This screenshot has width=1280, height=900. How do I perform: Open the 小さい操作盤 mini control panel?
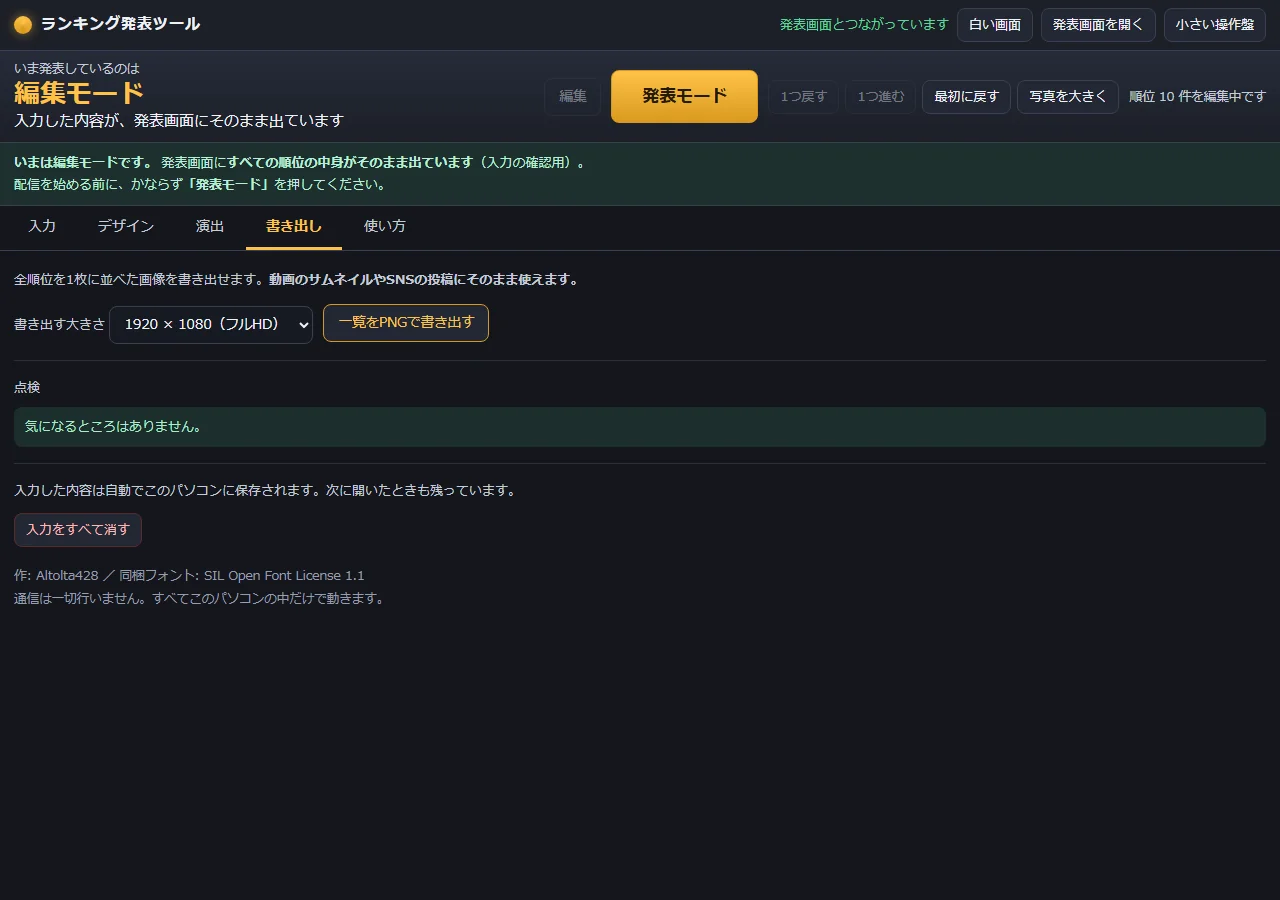tap(1215, 25)
